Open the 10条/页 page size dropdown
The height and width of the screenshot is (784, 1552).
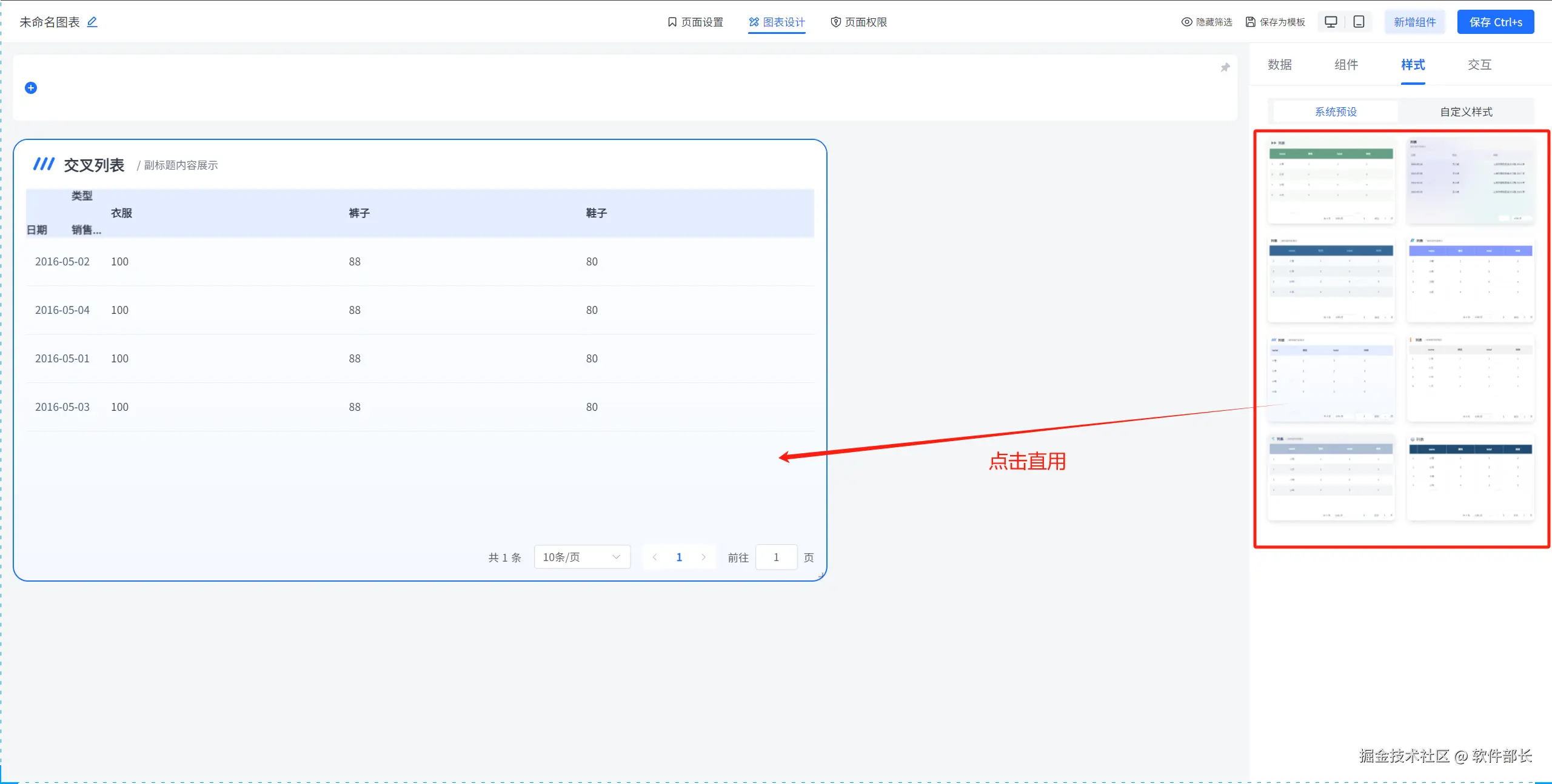pos(581,557)
